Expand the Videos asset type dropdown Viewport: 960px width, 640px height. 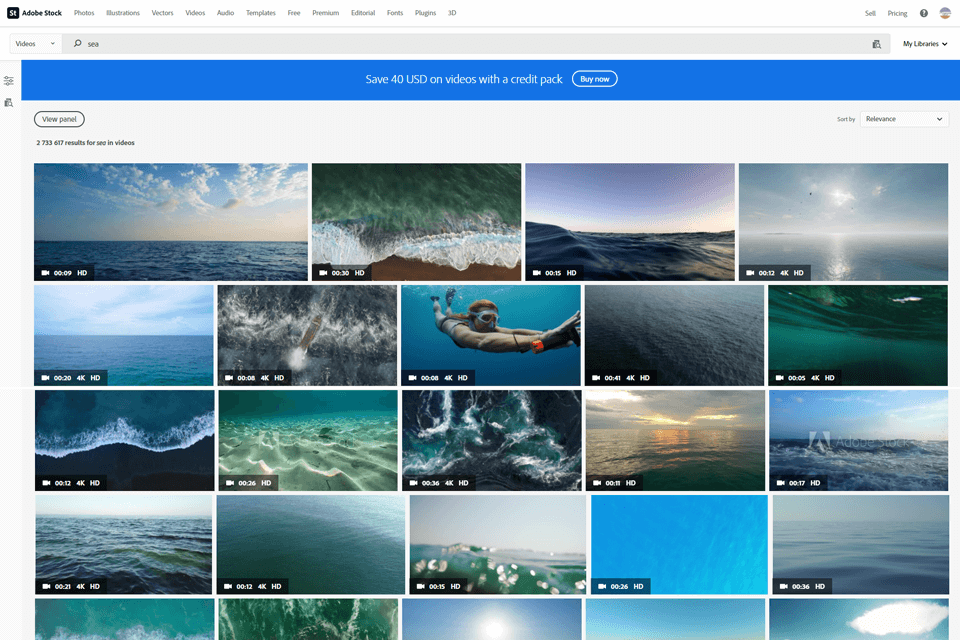pos(36,43)
